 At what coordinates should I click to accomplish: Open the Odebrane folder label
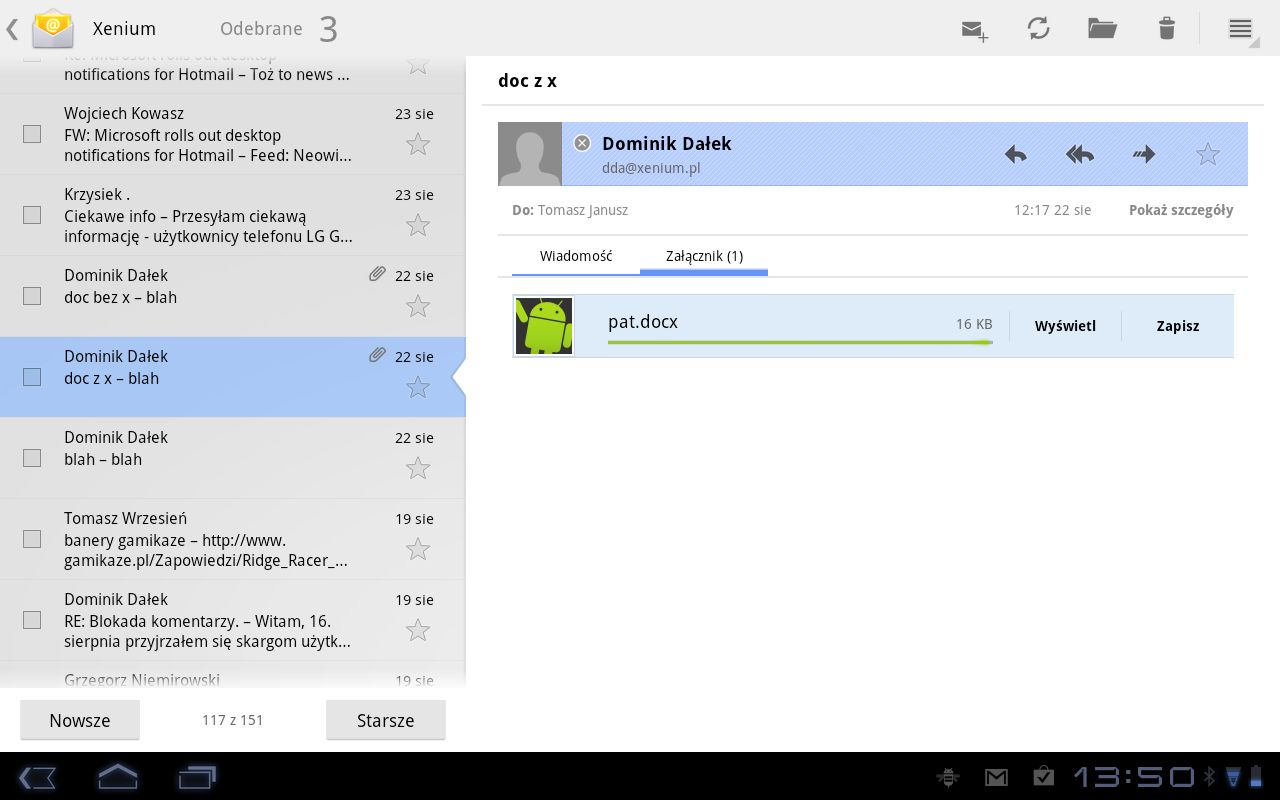coord(261,29)
